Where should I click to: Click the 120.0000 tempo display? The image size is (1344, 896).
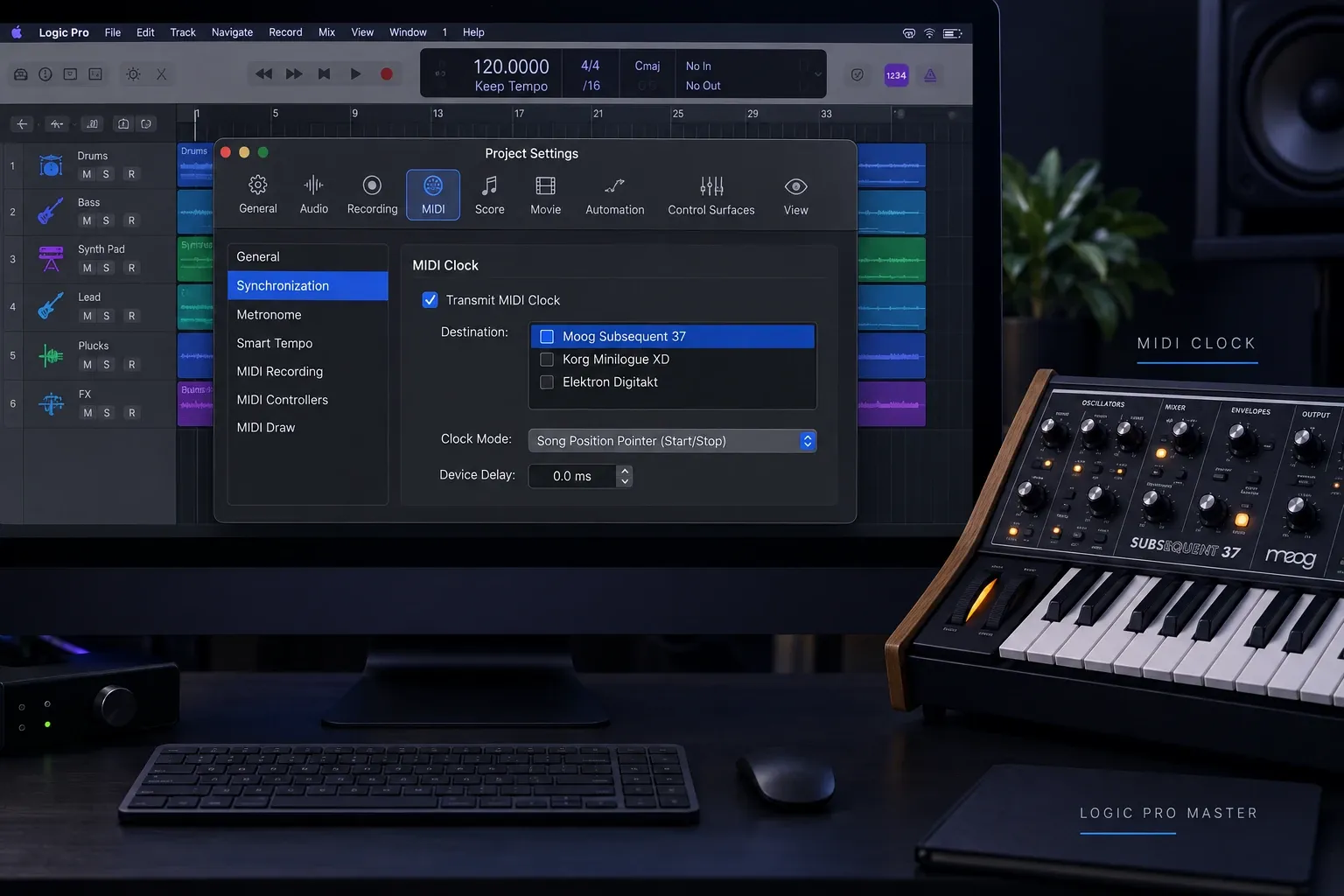click(x=511, y=66)
